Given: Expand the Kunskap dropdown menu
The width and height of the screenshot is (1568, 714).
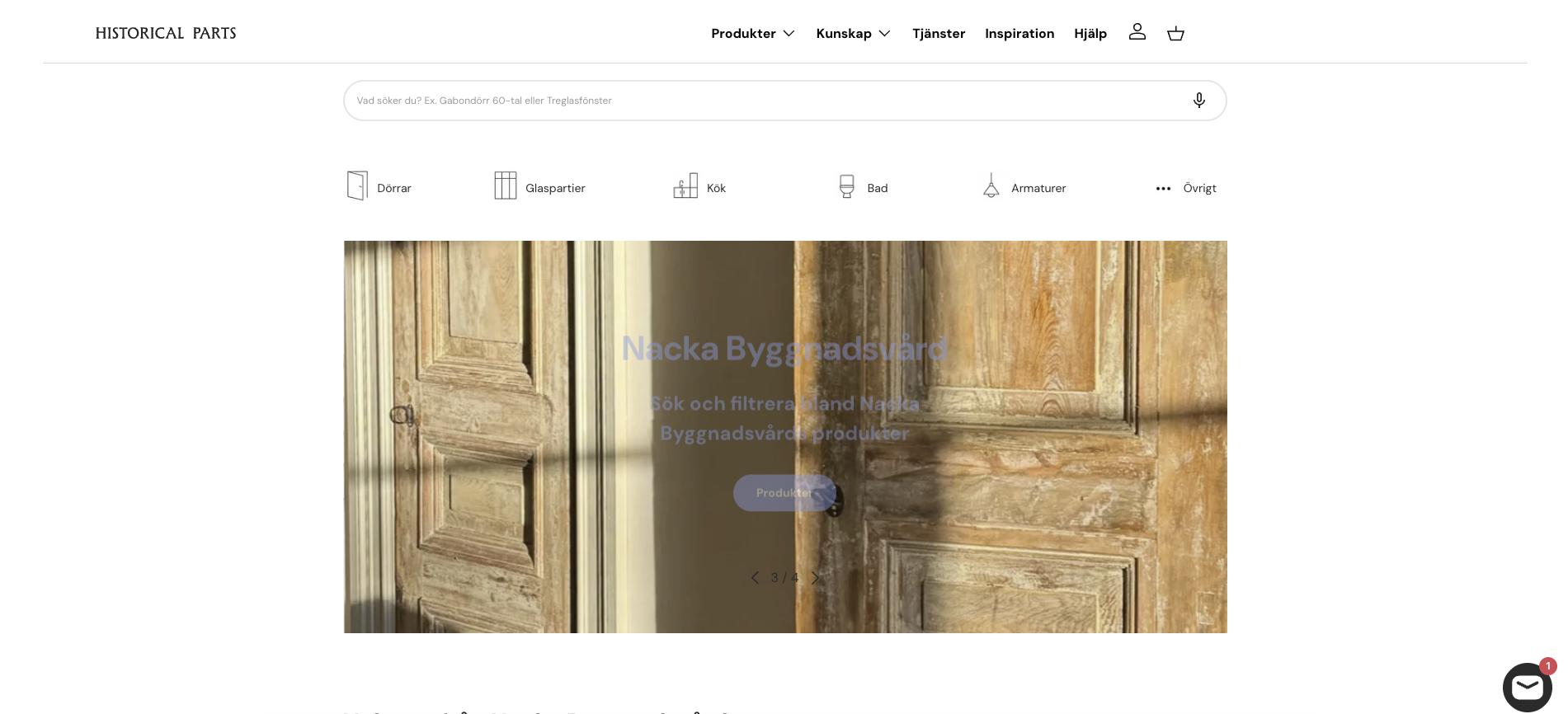Looking at the screenshot, I should coord(854,33).
